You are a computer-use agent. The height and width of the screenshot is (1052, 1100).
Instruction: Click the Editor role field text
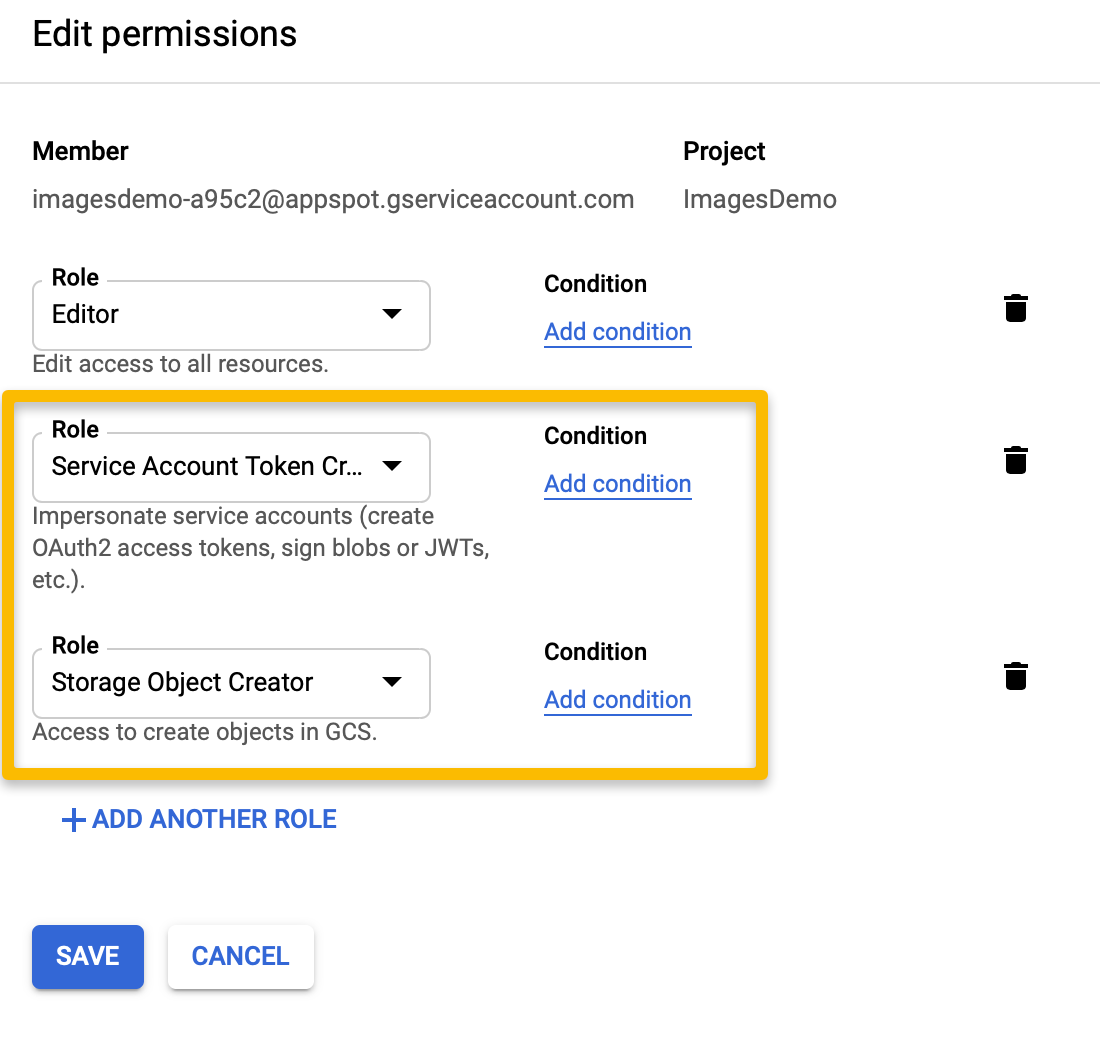click(x=86, y=314)
